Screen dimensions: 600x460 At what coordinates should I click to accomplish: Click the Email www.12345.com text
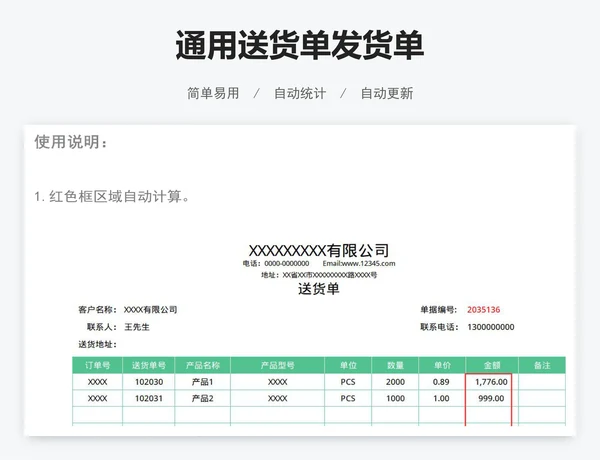coord(359,263)
